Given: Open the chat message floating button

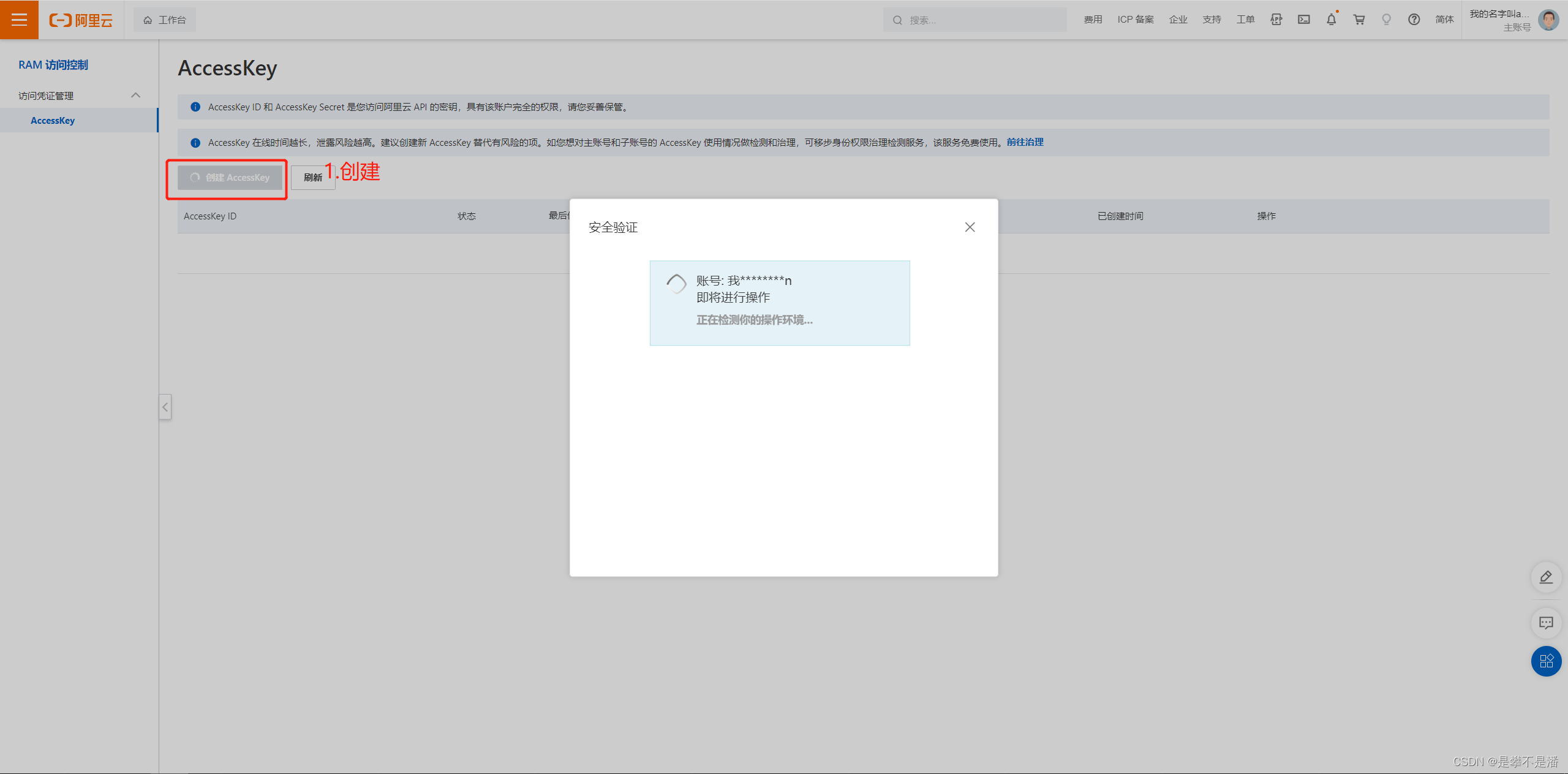Looking at the screenshot, I should 1546,623.
